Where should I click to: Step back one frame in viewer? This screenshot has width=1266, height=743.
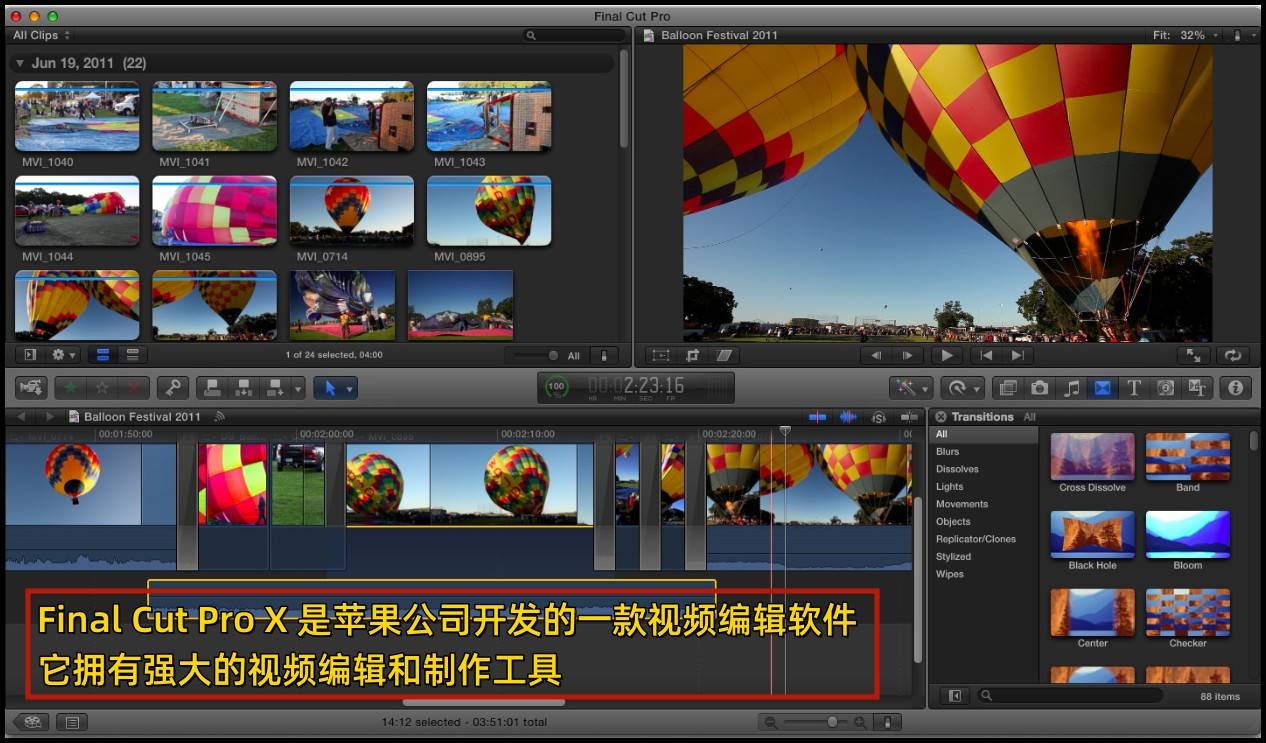pyautogui.click(x=876, y=355)
